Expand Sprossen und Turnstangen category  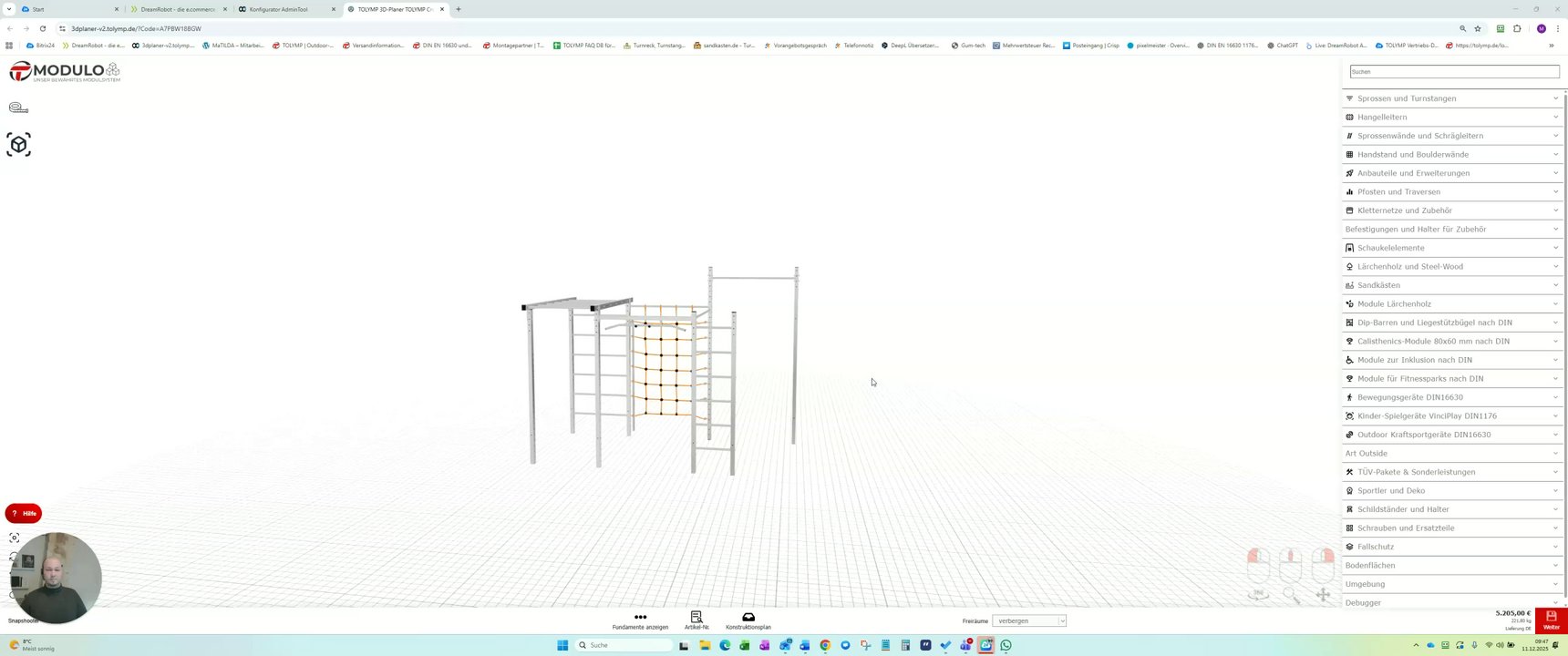tap(1452, 98)
